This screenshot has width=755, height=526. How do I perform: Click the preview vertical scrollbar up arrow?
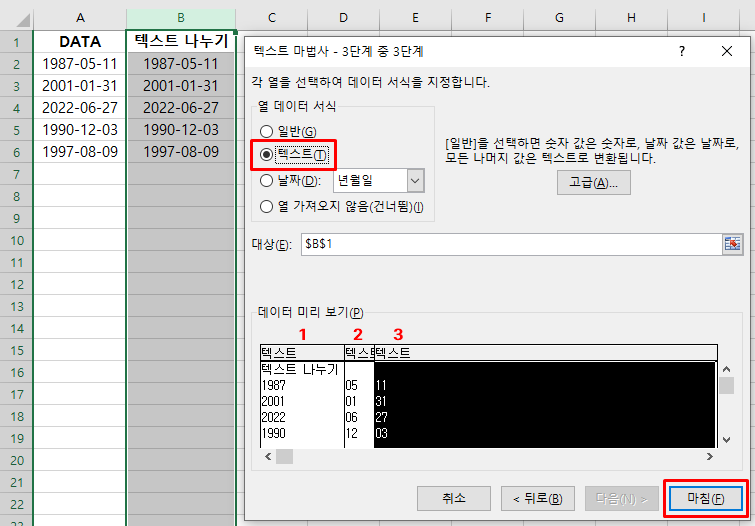(x=727, y=369)
